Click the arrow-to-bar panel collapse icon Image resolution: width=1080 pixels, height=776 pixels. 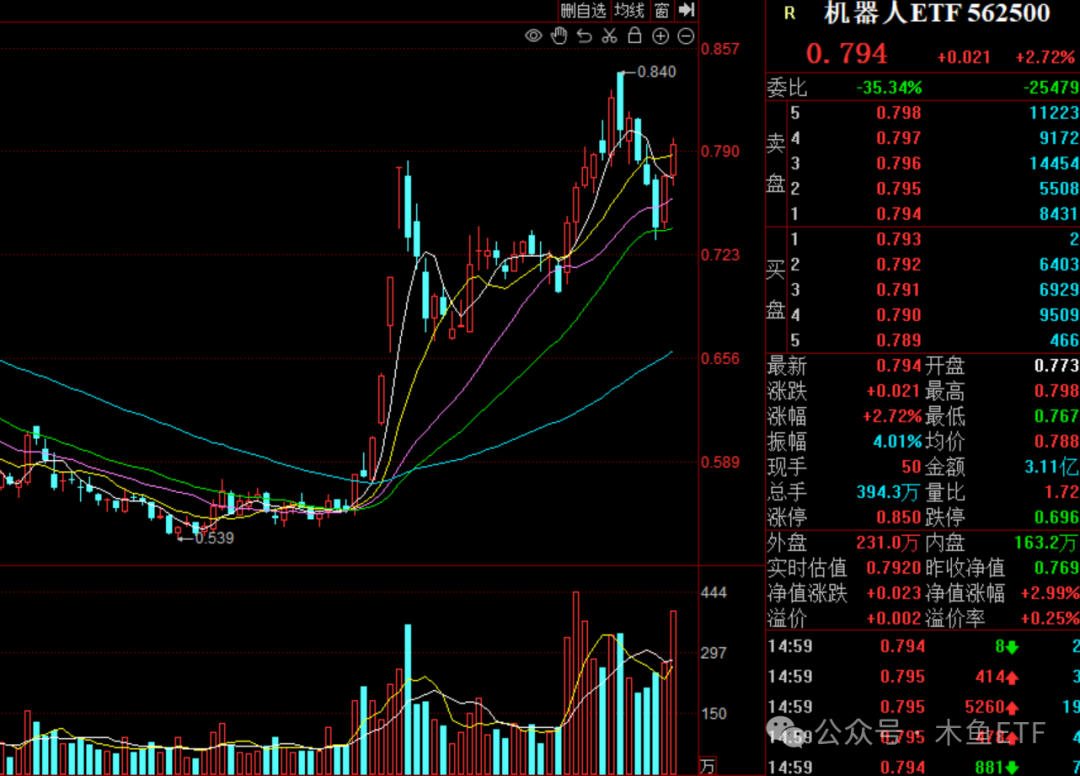click(x=686, y=10)
